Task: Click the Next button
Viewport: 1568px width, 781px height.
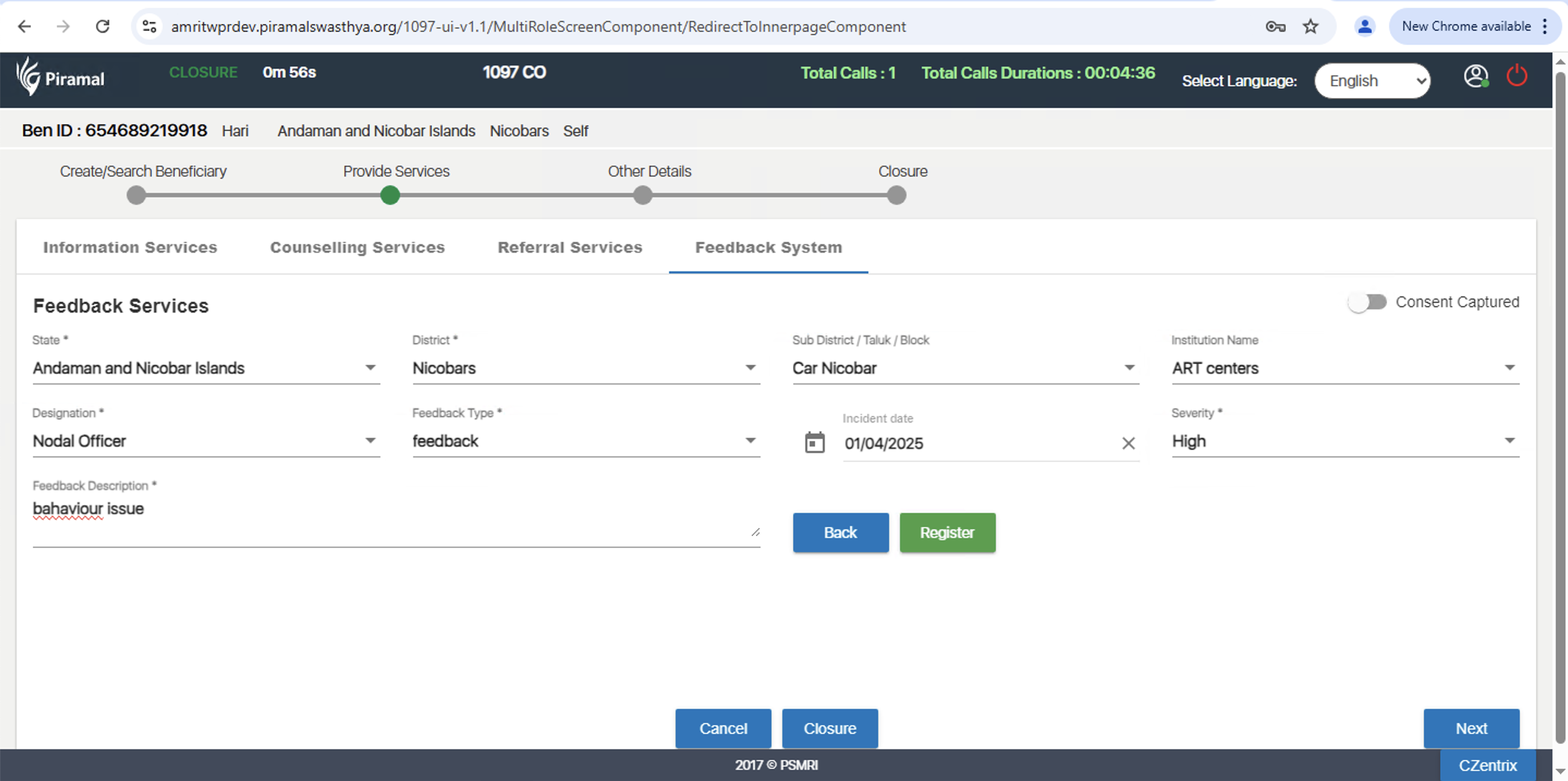Action: (x=1470, y=728)
